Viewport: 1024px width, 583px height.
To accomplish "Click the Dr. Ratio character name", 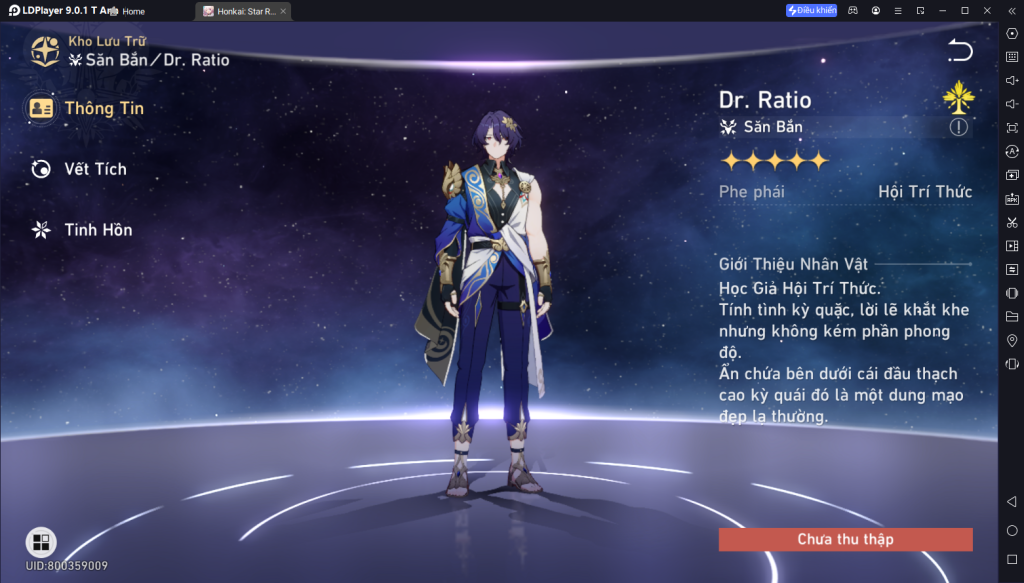I will click(765, 101).
